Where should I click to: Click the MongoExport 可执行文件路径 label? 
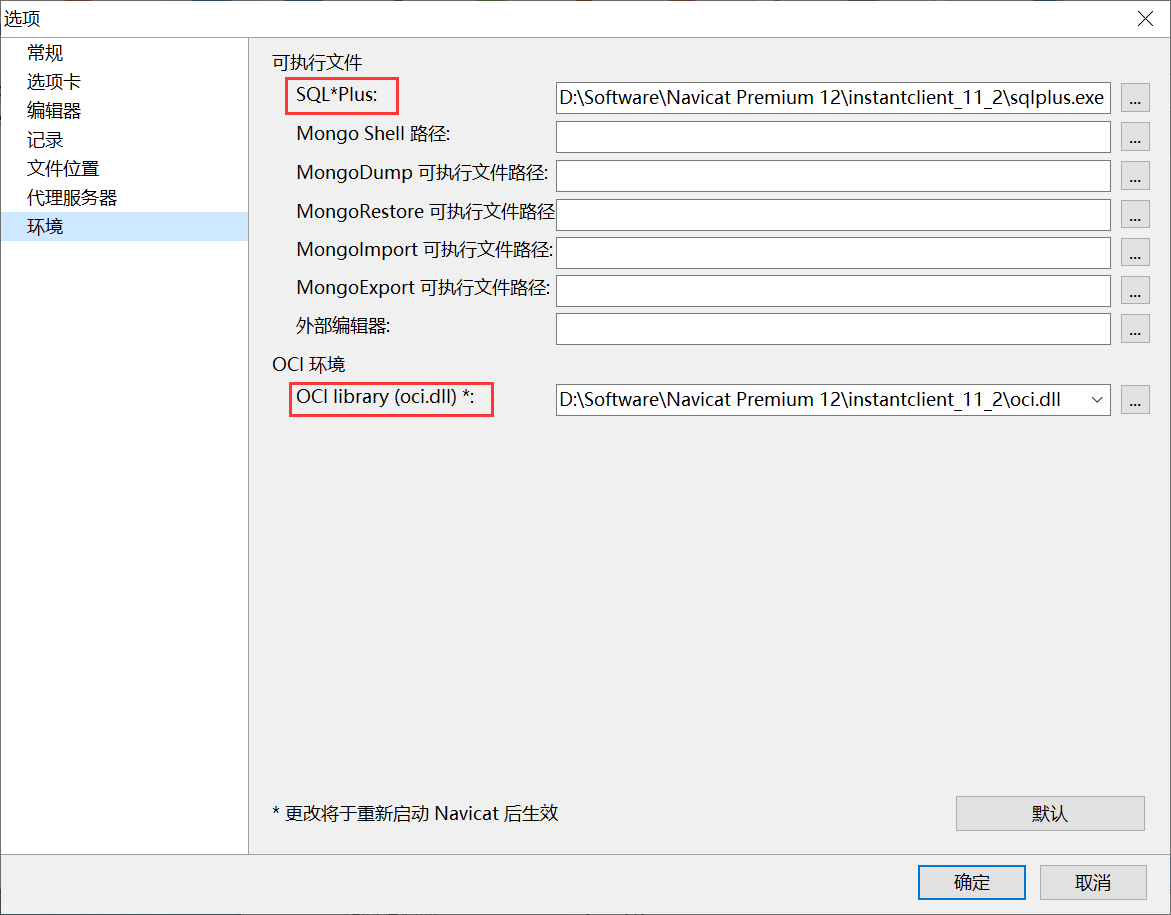point(423,288)
